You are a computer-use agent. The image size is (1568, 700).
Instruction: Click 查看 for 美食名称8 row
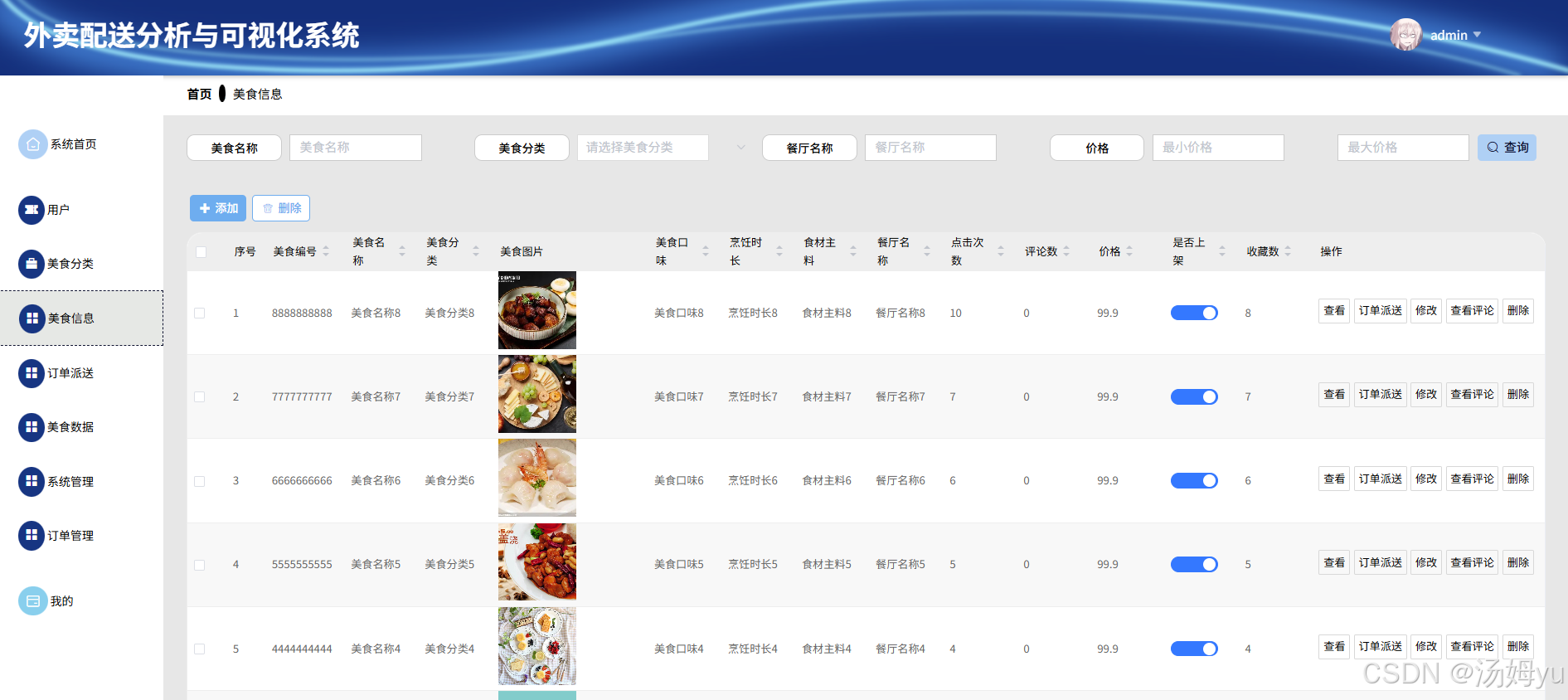1334,311
